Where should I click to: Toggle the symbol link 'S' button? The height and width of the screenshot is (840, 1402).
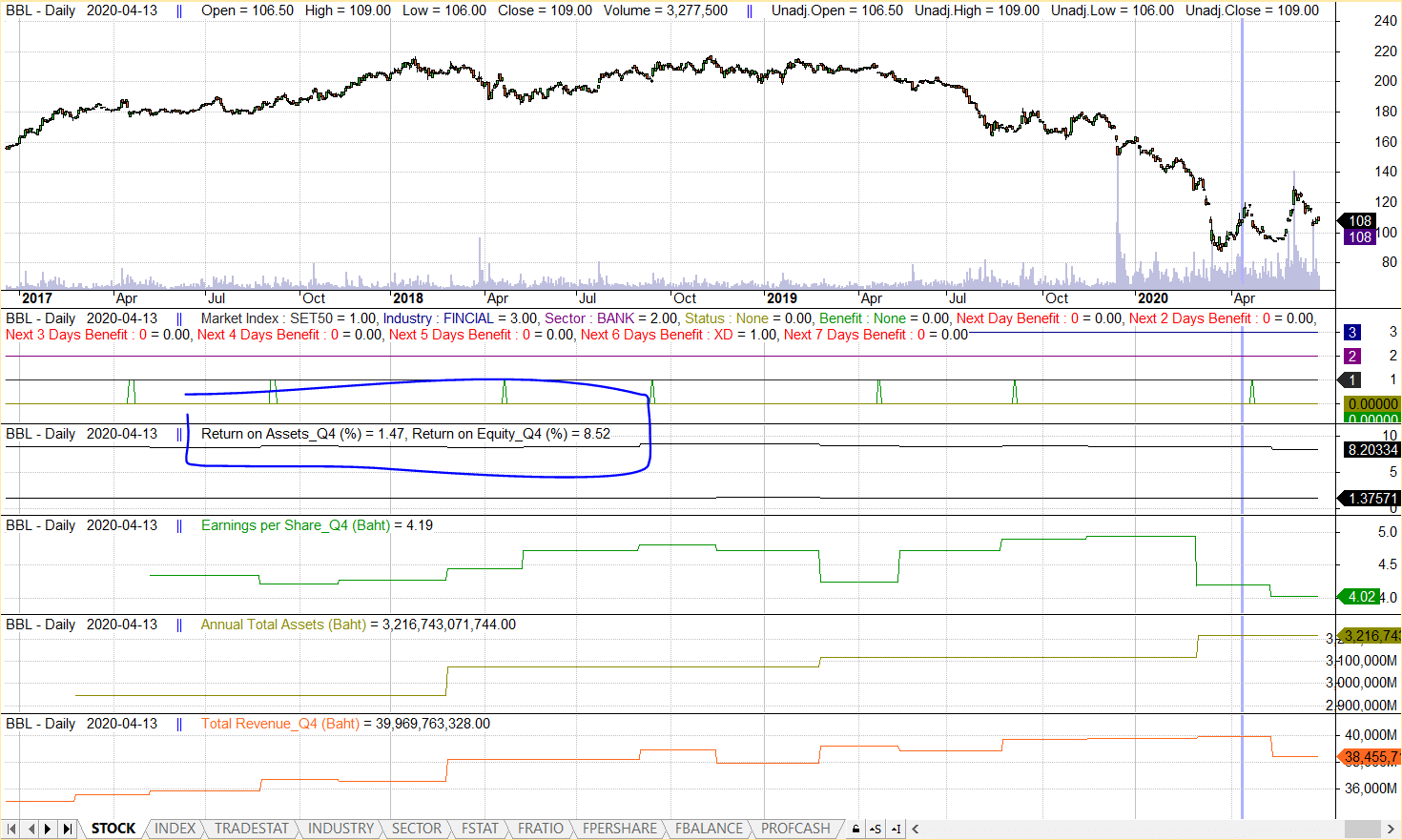point(876,829)
